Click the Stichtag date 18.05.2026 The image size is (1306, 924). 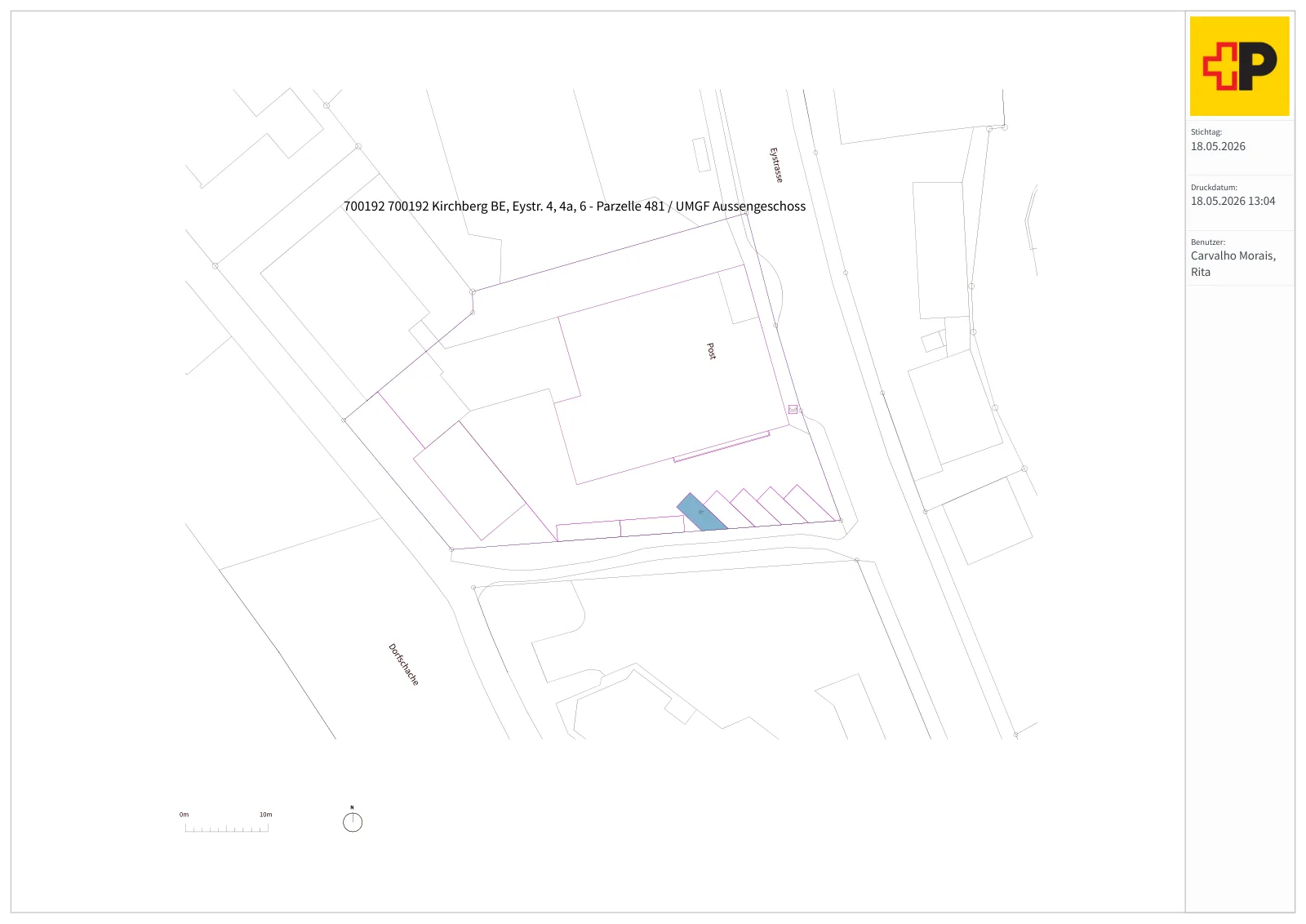click(x=1218, y=147)
